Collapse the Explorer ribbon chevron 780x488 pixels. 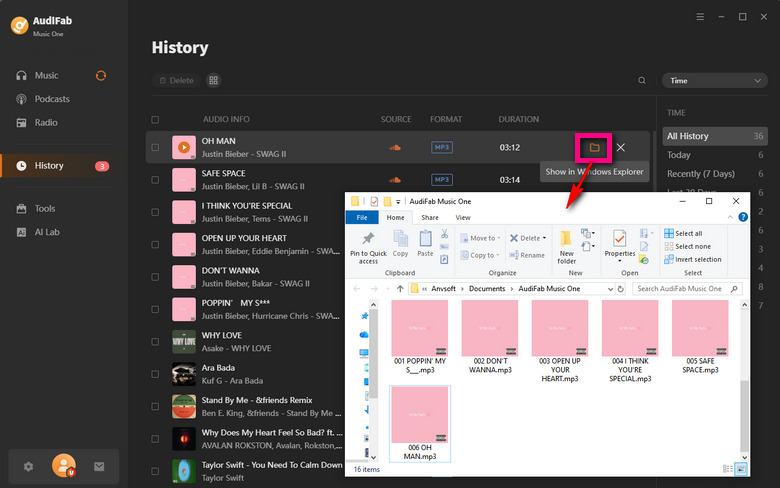(730, 217)
